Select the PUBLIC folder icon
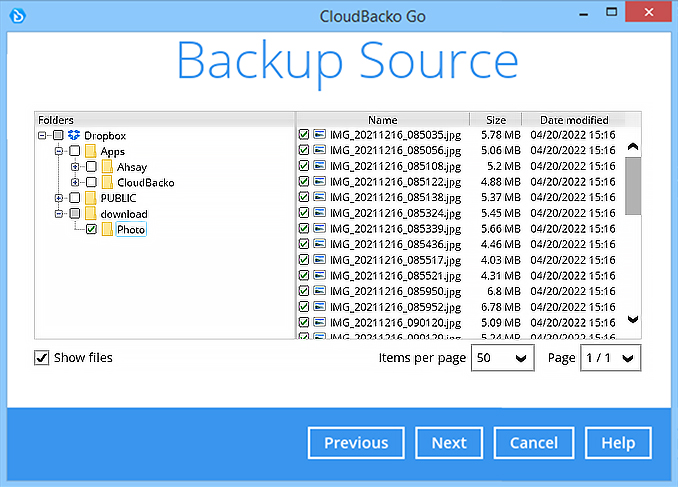 point(91,198)
